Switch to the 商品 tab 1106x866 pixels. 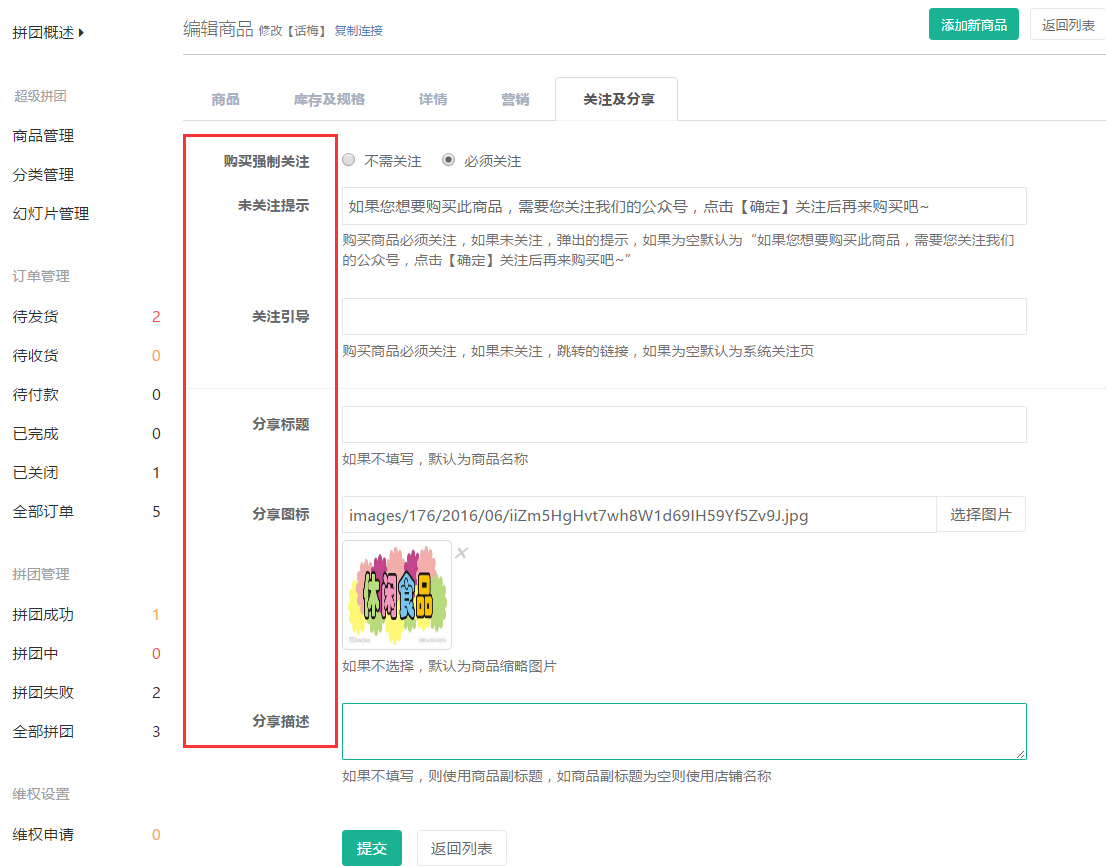tap(225, 99)
